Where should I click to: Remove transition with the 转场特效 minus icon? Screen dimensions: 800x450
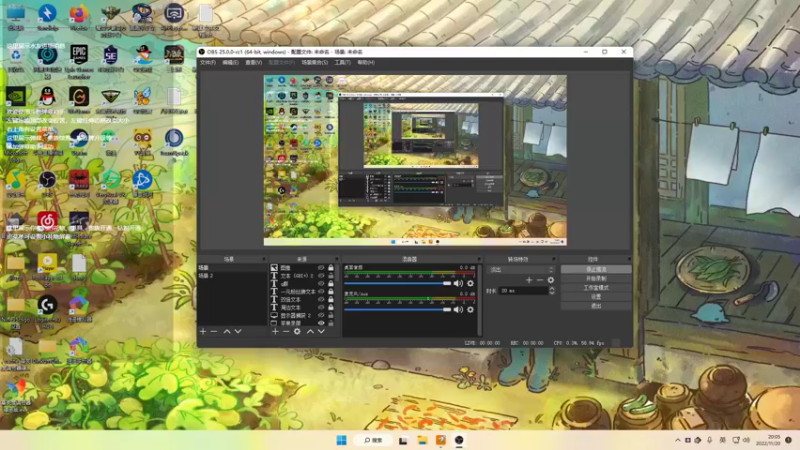540,280
